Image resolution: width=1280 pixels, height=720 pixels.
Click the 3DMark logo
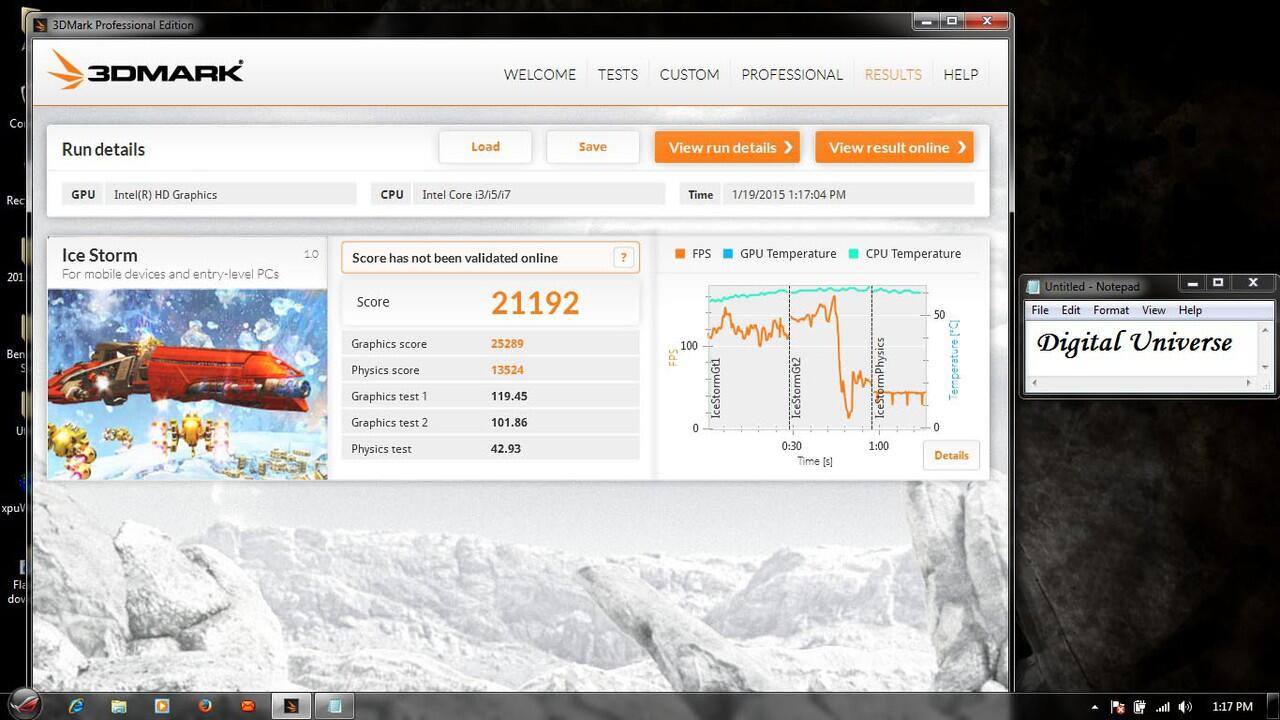(x=145, y=71)
